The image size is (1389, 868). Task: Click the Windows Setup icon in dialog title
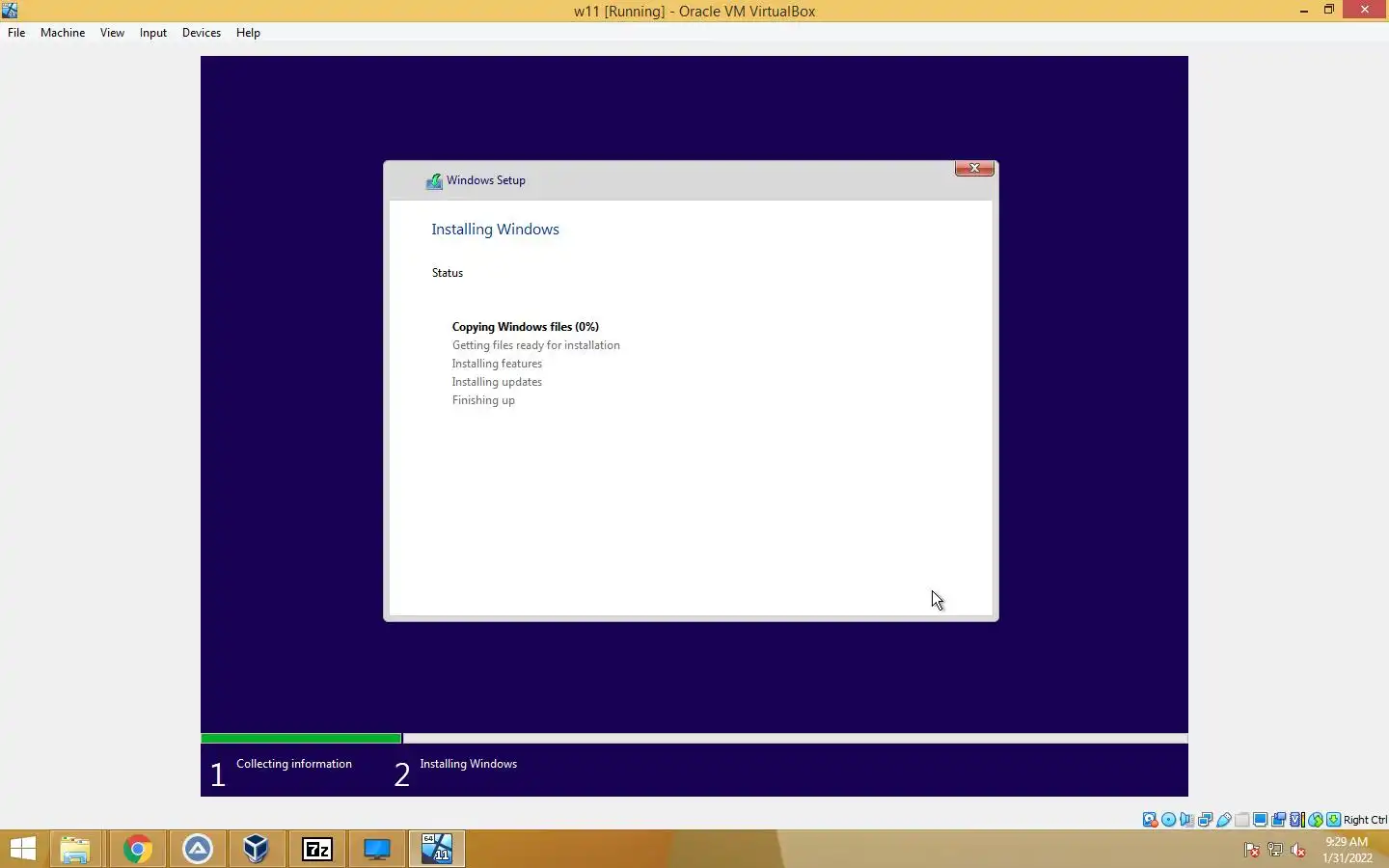click(434, 180)
